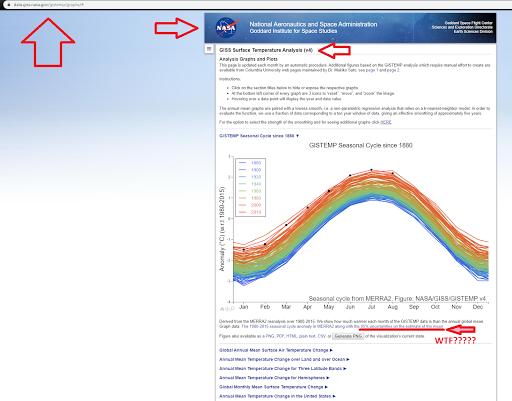The height and width of the screenshot is (401, 512).
Task: Click the May data point on chart
Action: [329, 191]
